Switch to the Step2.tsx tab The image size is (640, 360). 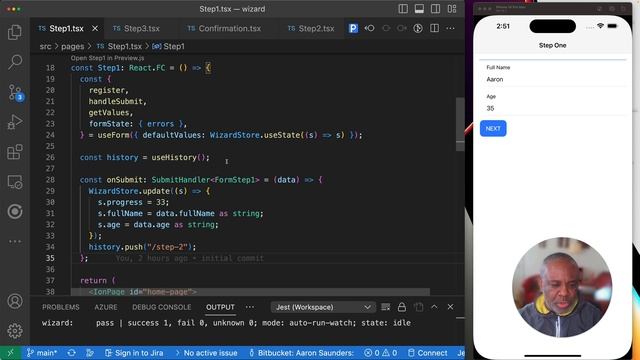pos(311,28)
